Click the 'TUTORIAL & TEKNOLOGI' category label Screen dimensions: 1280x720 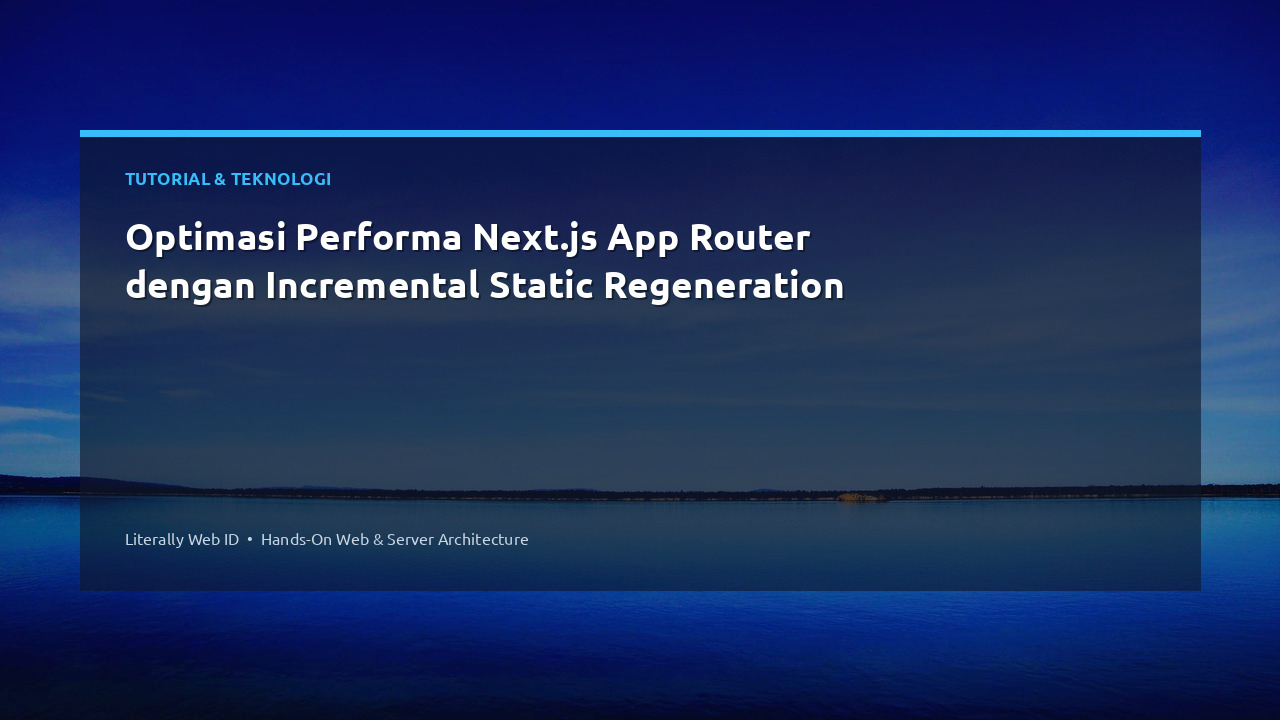pyautogui.click(x=228, y=179)
